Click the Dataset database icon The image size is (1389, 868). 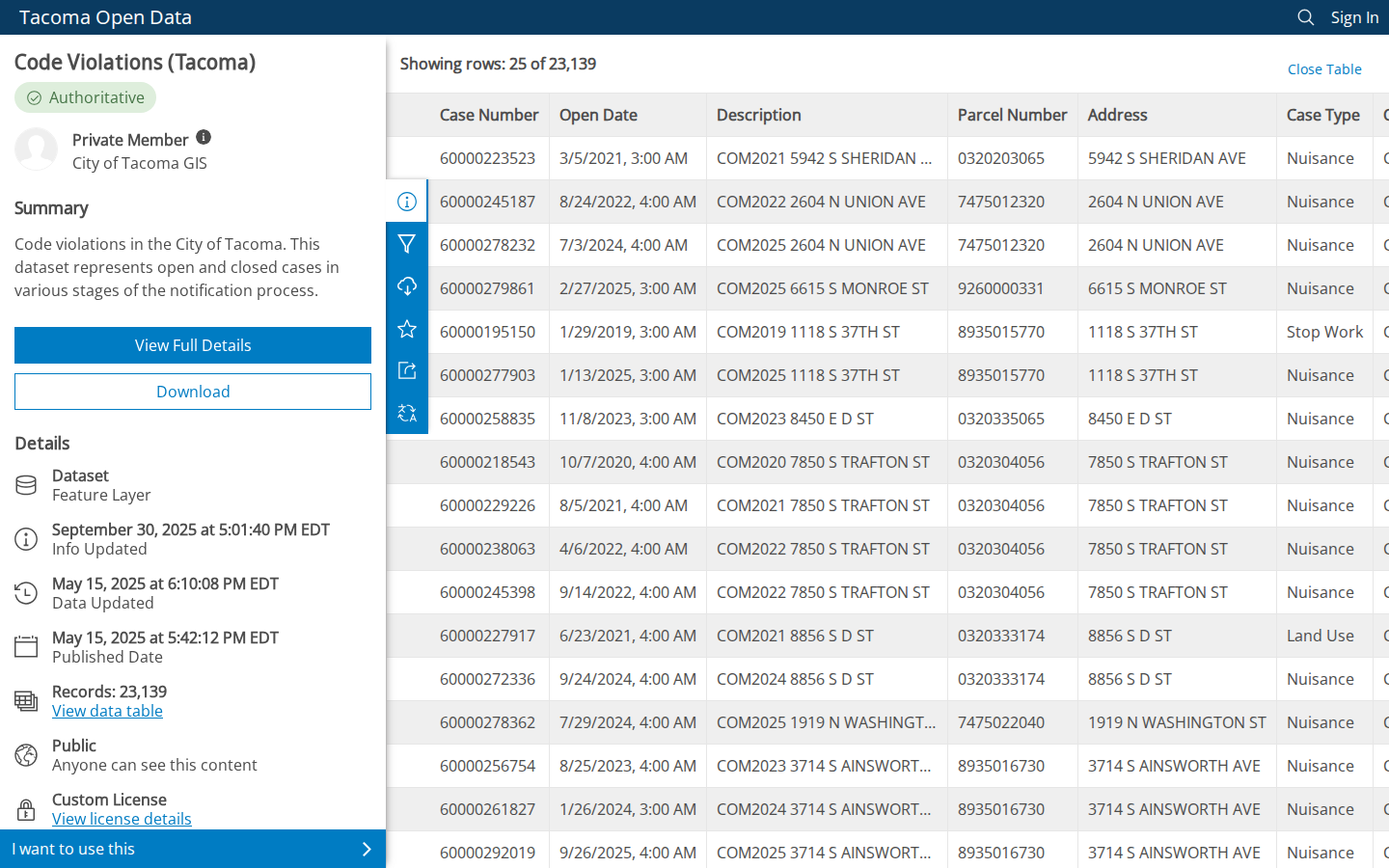pos(26,485)
